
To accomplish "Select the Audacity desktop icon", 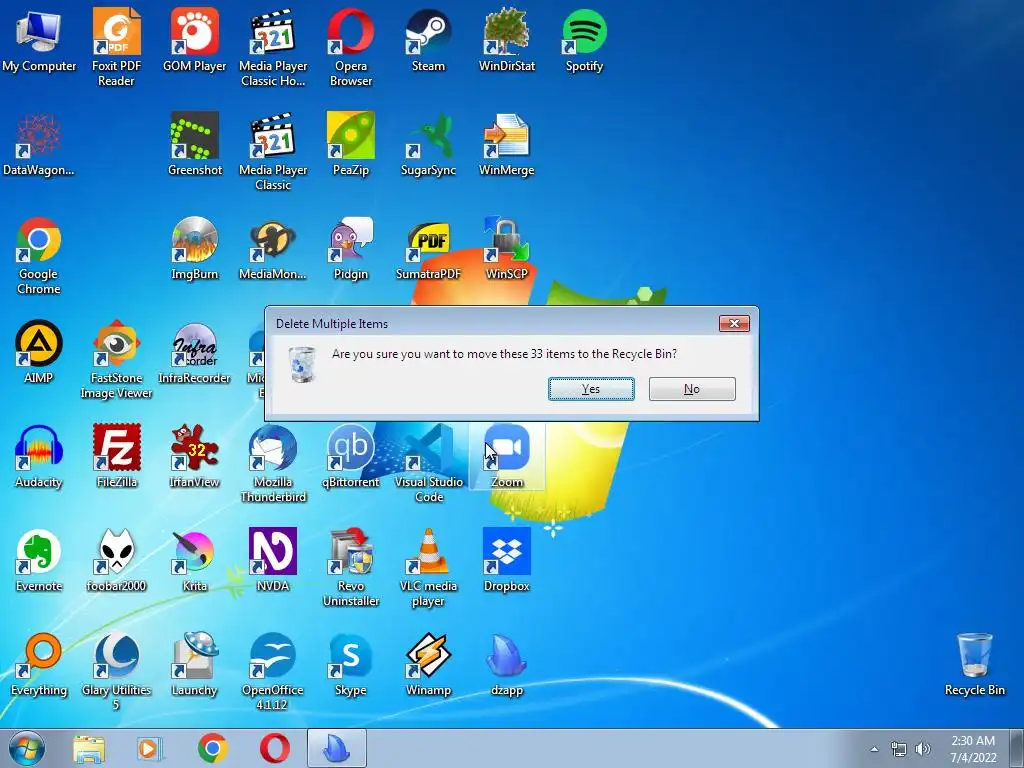I will [x=39, y=457].
